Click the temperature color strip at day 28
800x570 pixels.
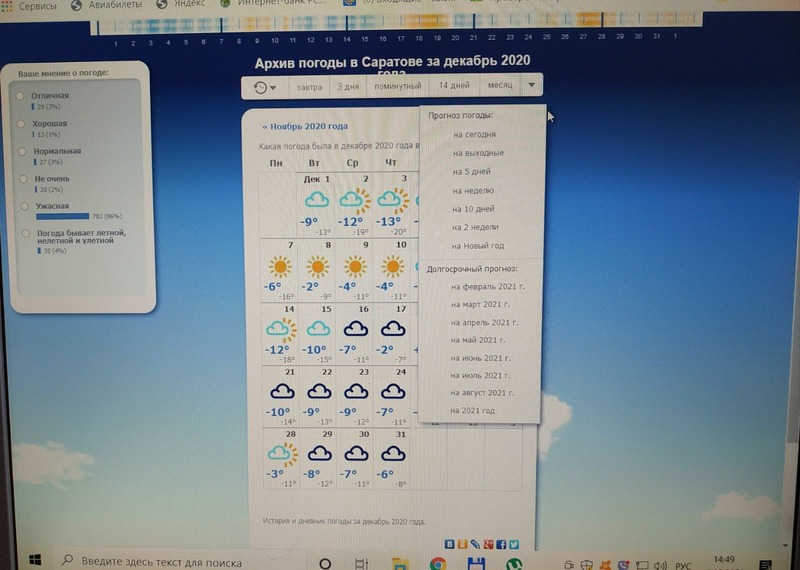tap(602, 20)
